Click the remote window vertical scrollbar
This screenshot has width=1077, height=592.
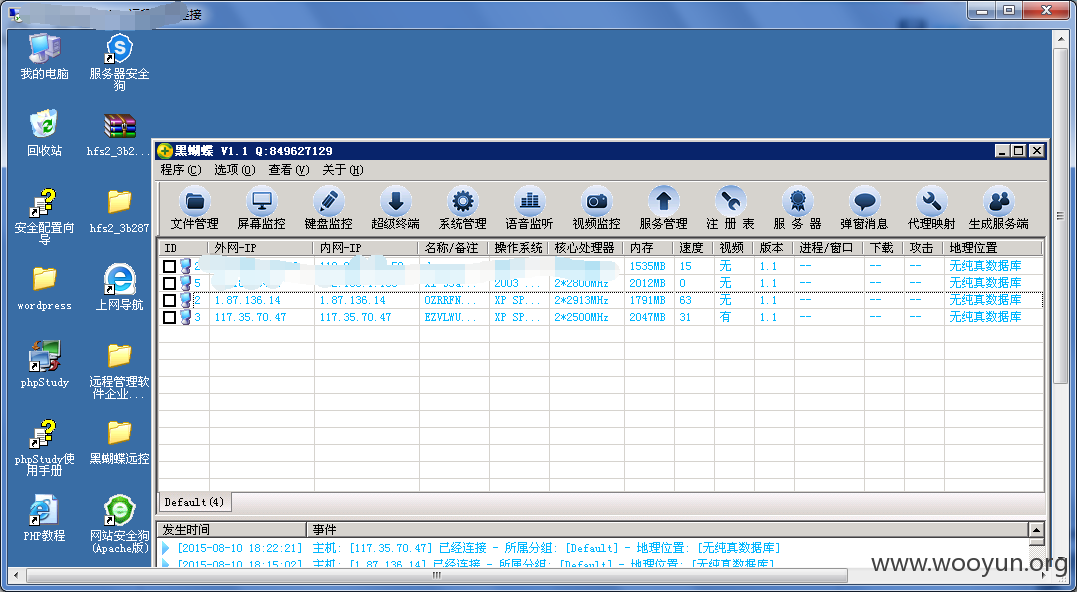click(x=1060, y=216)
